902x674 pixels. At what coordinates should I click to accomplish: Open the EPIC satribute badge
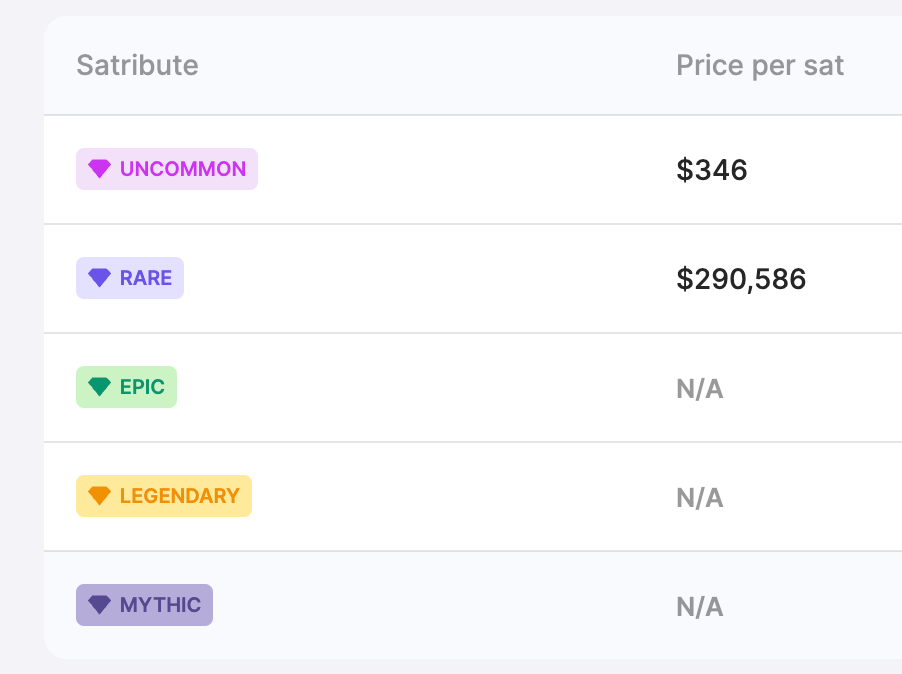pos(127,387)
